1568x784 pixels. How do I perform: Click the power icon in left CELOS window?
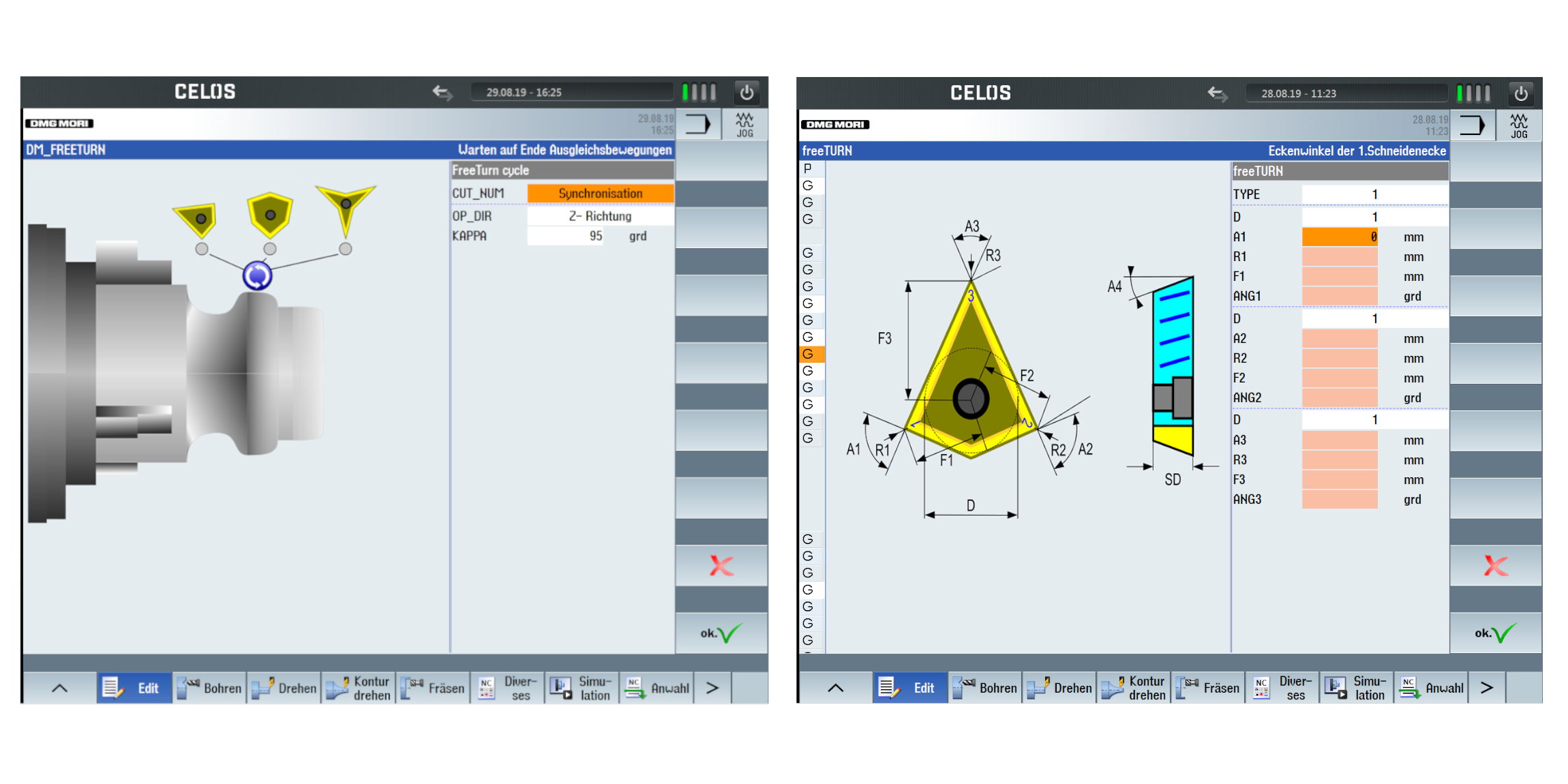(x=747, y=92)
